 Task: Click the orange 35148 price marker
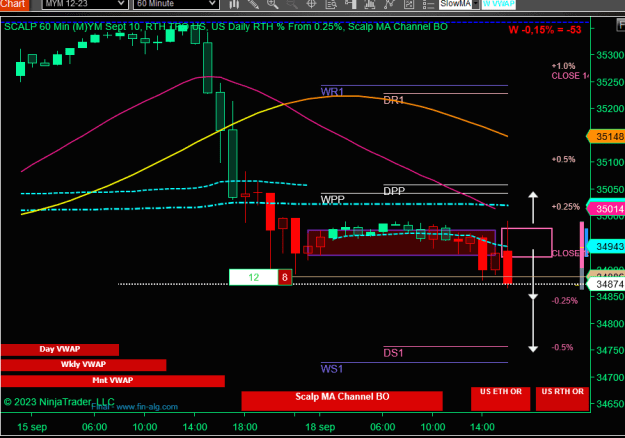click(606, 137)
